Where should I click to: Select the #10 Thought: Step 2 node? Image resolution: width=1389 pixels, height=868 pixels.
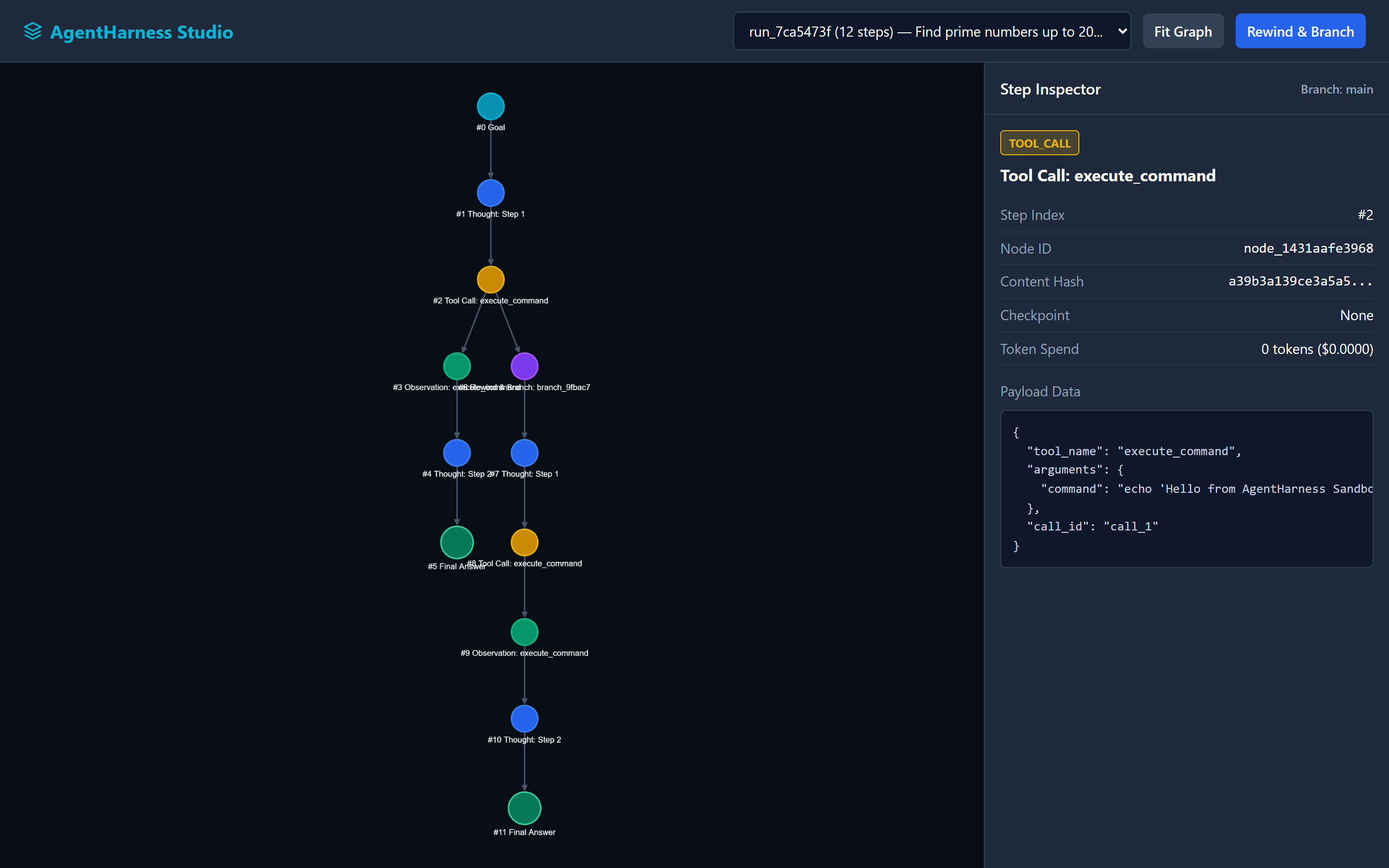524,719
